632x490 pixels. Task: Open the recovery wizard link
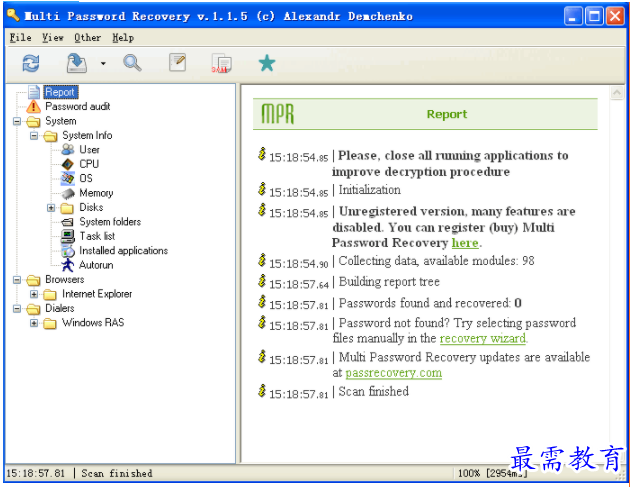click(x=482, y=338)
